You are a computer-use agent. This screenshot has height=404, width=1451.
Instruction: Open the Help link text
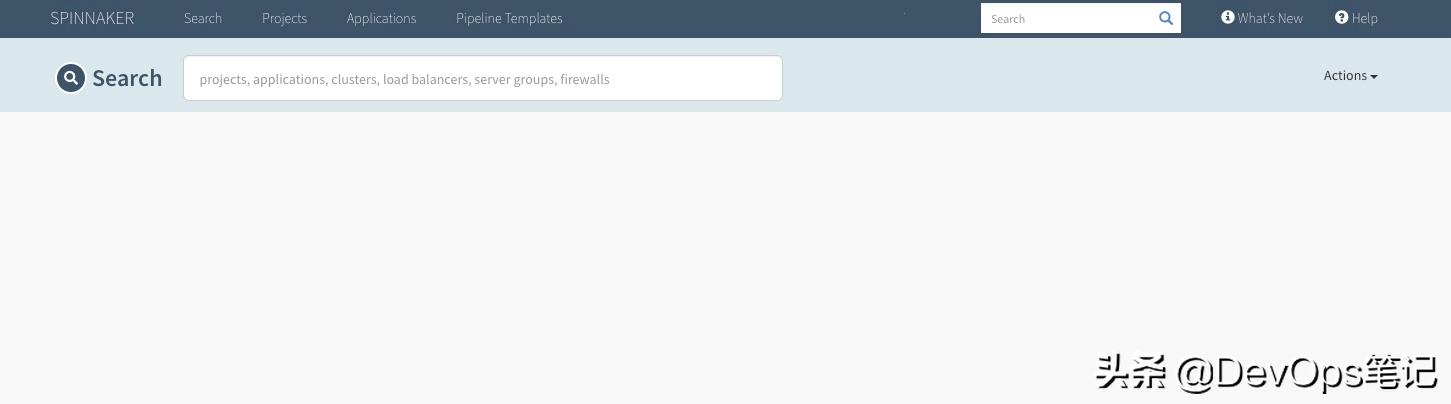[x=1365, y=18]
